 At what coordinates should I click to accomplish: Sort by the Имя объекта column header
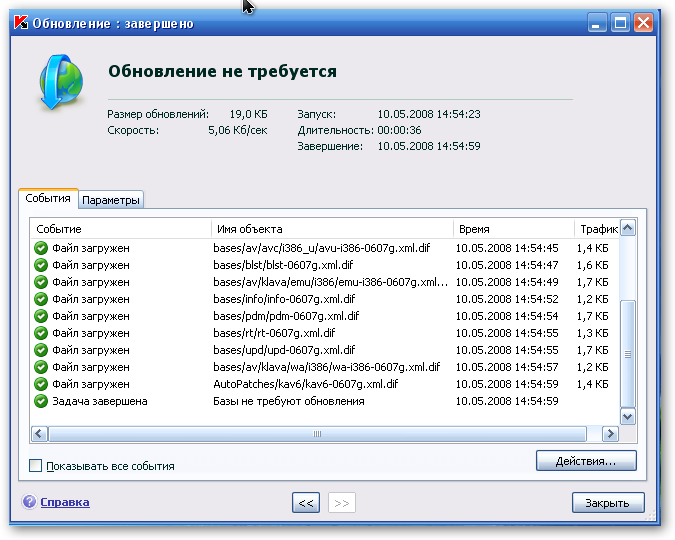point(331,229)
